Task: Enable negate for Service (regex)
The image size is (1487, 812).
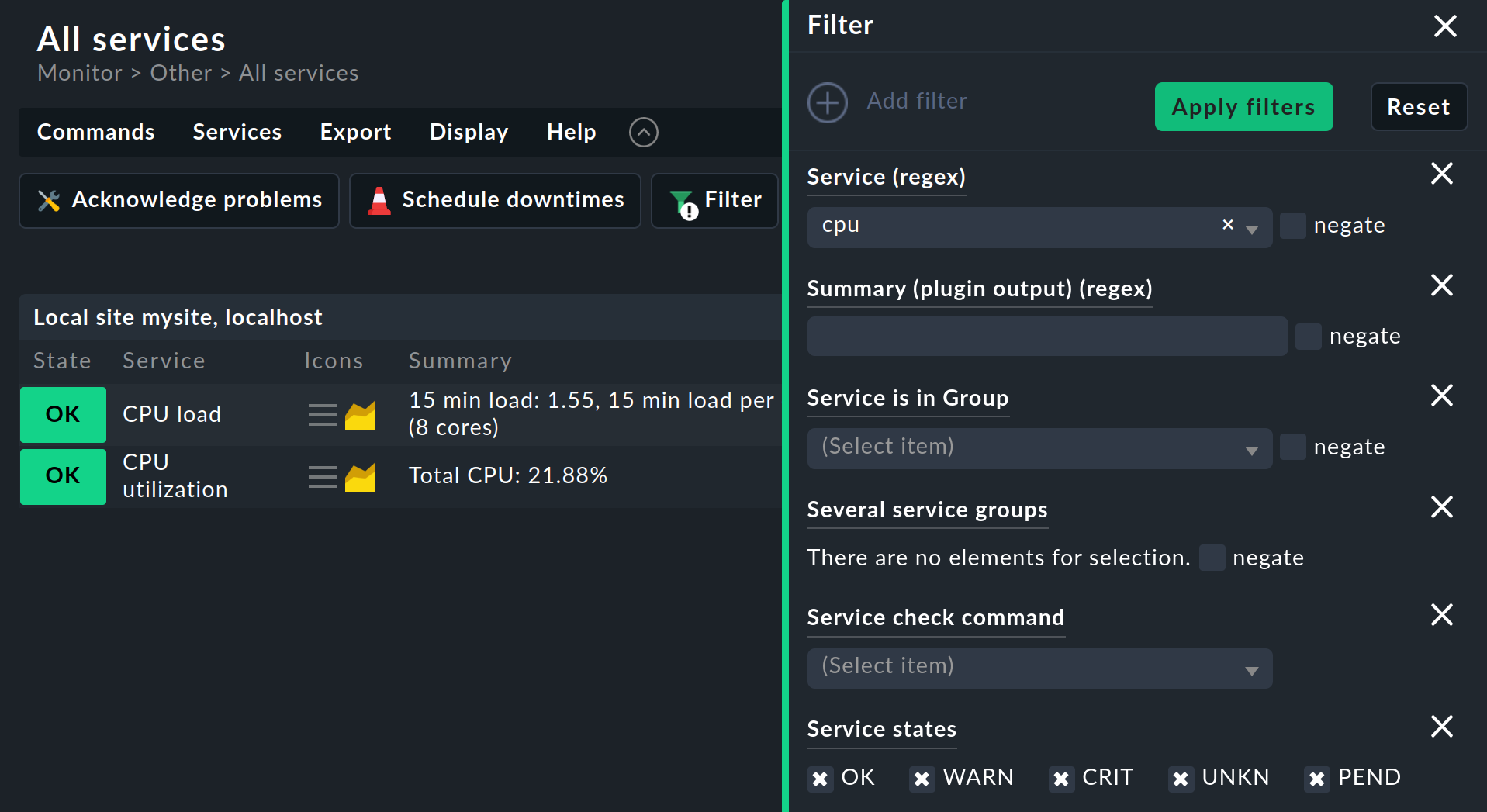Action: (1292, 226)
